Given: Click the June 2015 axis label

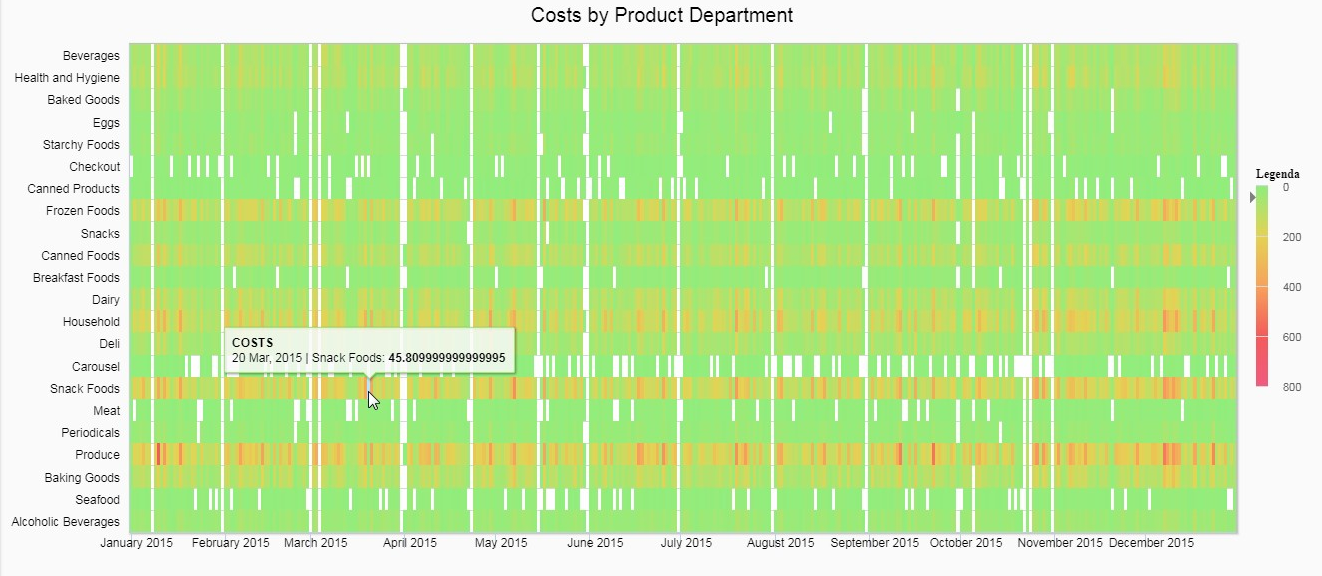Looking at the screenshot, I should (x=595, y=543).
